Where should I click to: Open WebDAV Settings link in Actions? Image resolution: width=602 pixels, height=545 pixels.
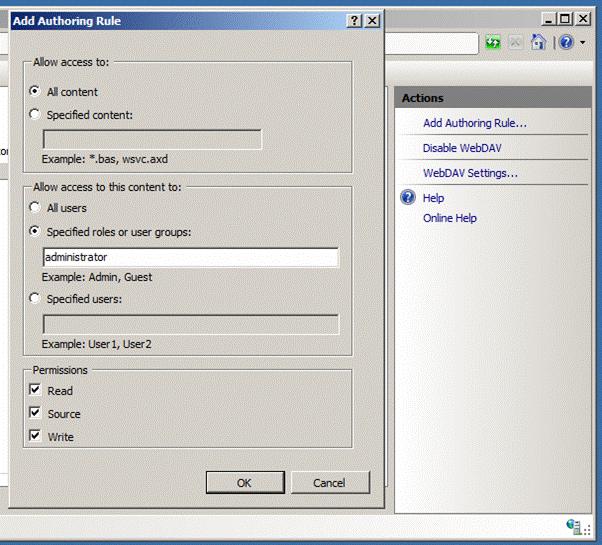click(470, 173)
